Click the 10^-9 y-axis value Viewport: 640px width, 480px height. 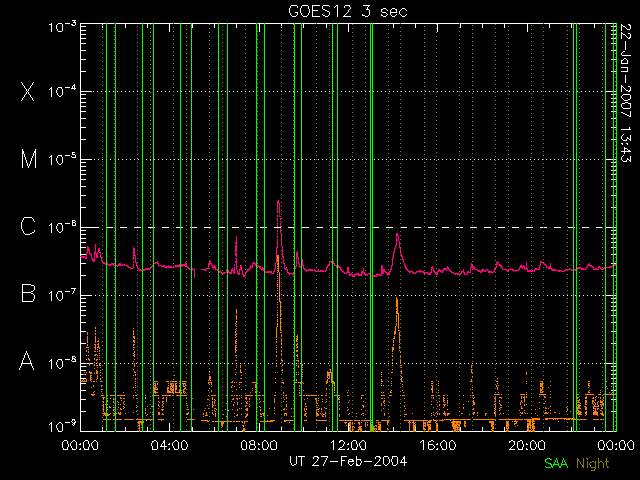[x=62, y=427]
